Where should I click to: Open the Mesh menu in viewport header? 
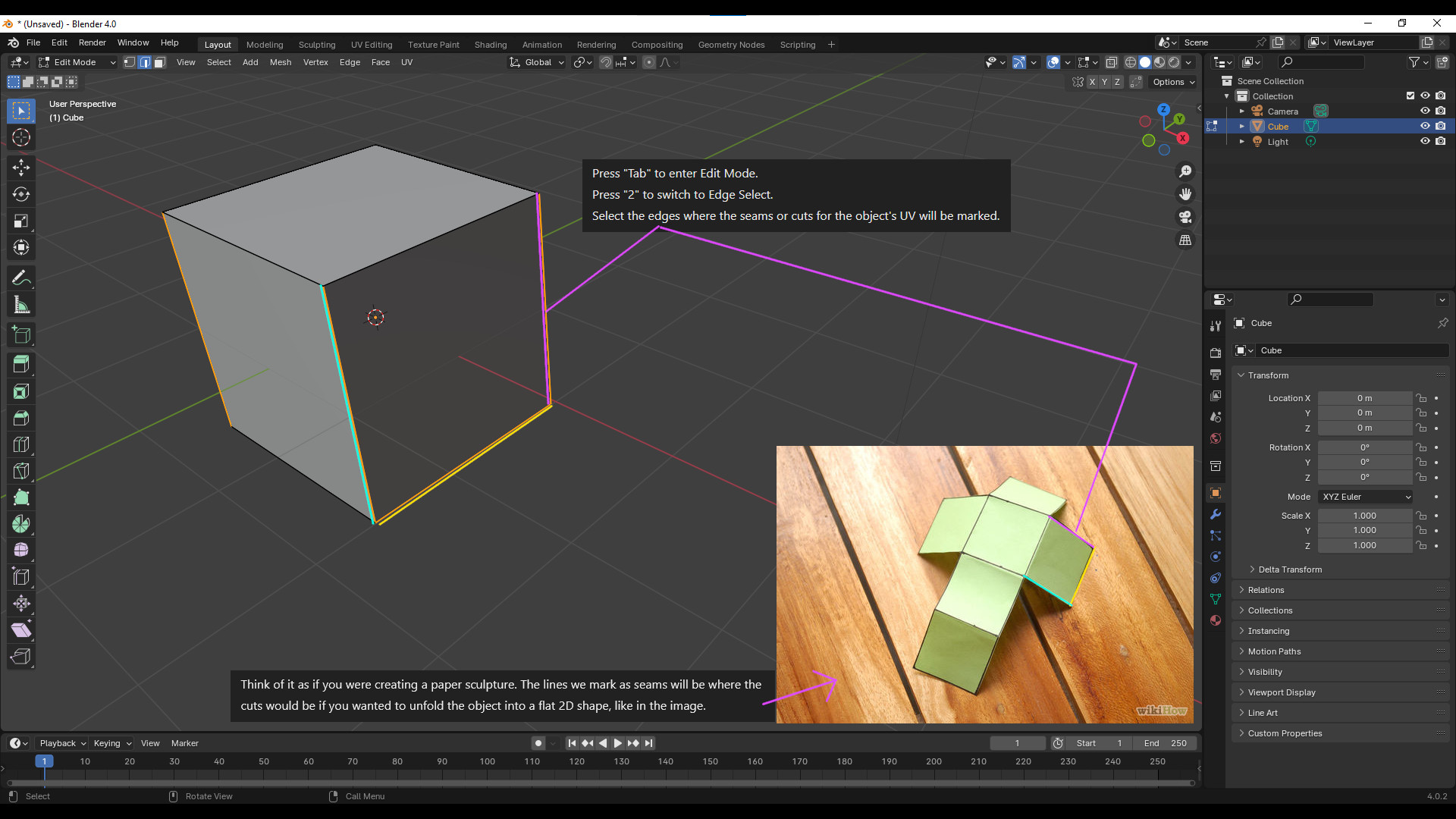[x=281, y=62]
